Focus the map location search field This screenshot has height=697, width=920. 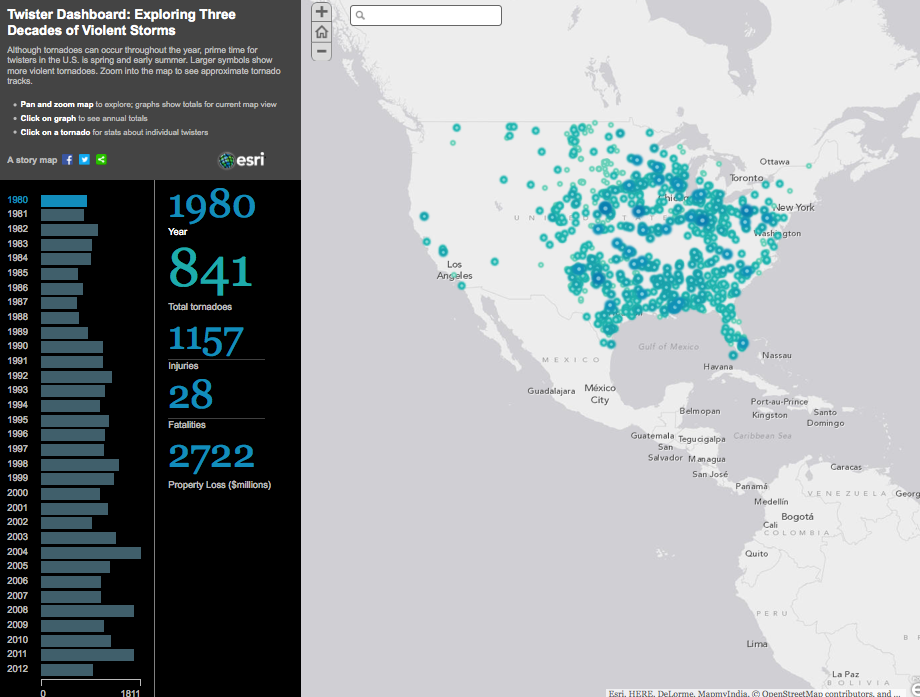[x=432, y=16]
